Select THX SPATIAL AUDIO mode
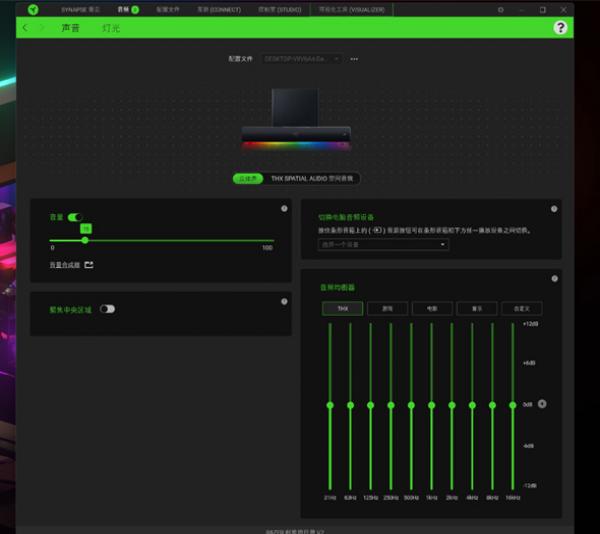This screenshot has height=534, width=600. coord(312,179)
